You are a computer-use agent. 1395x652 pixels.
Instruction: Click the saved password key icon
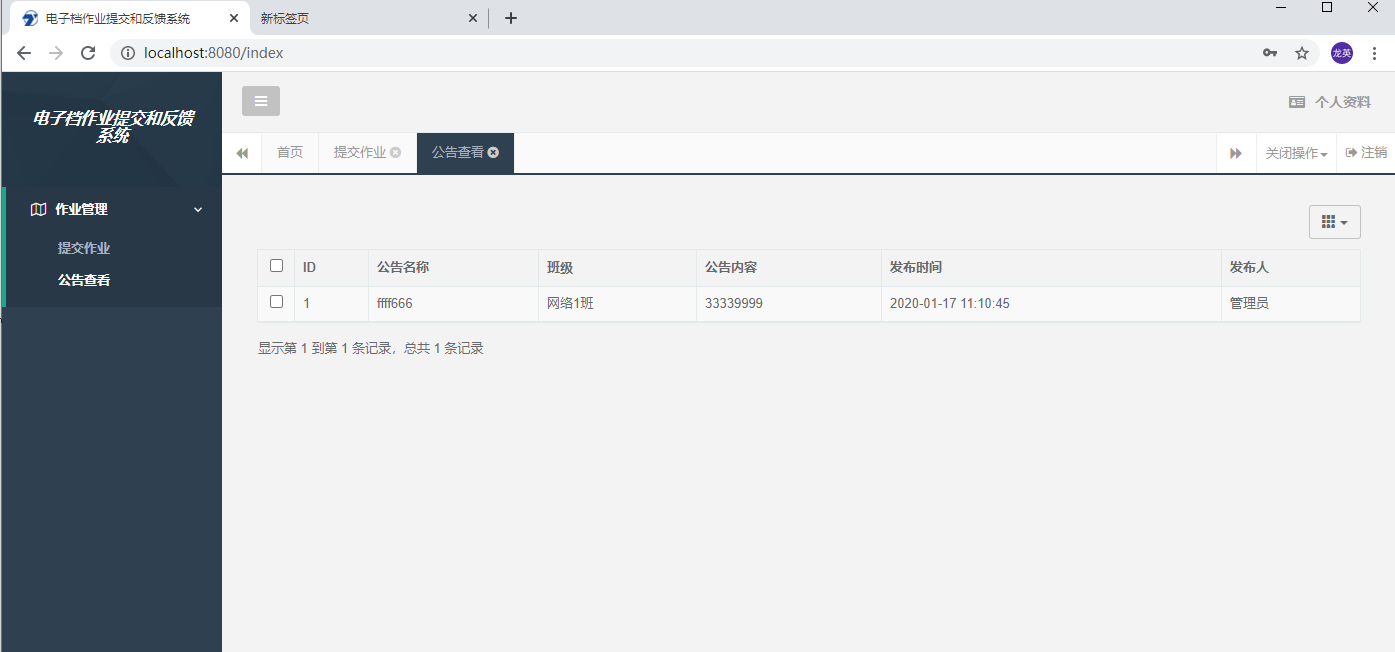(1270, 53)
